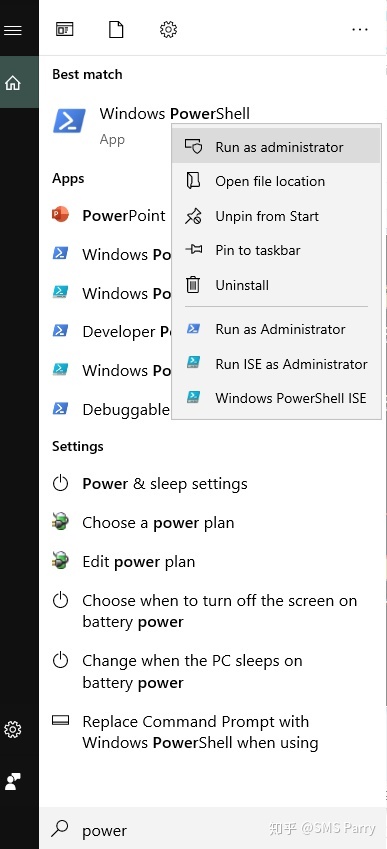
Task: Click the 'Settings' section heading
Action: 77,446
